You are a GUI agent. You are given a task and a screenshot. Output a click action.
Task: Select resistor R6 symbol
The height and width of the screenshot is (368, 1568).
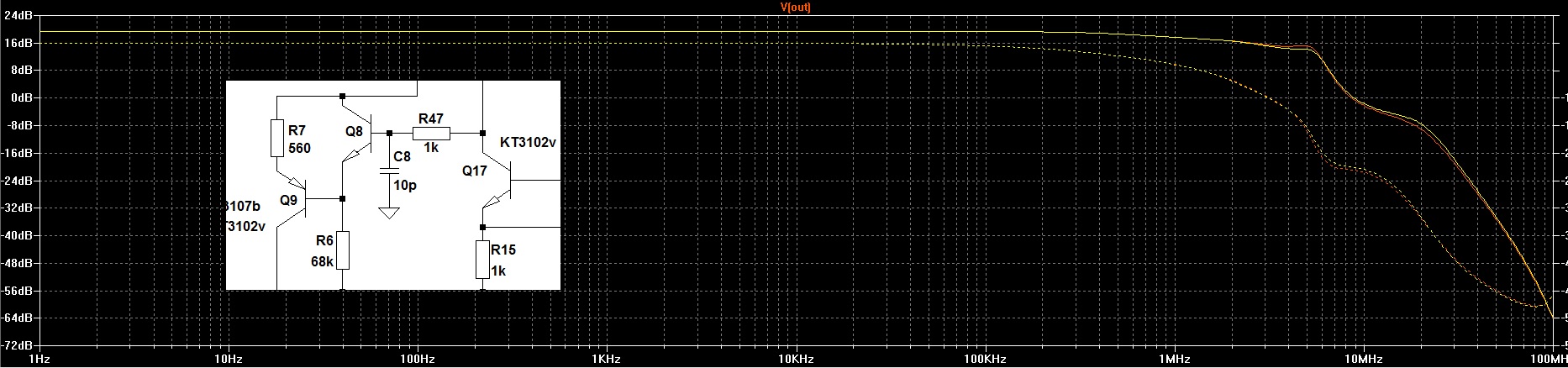(342, 250)
